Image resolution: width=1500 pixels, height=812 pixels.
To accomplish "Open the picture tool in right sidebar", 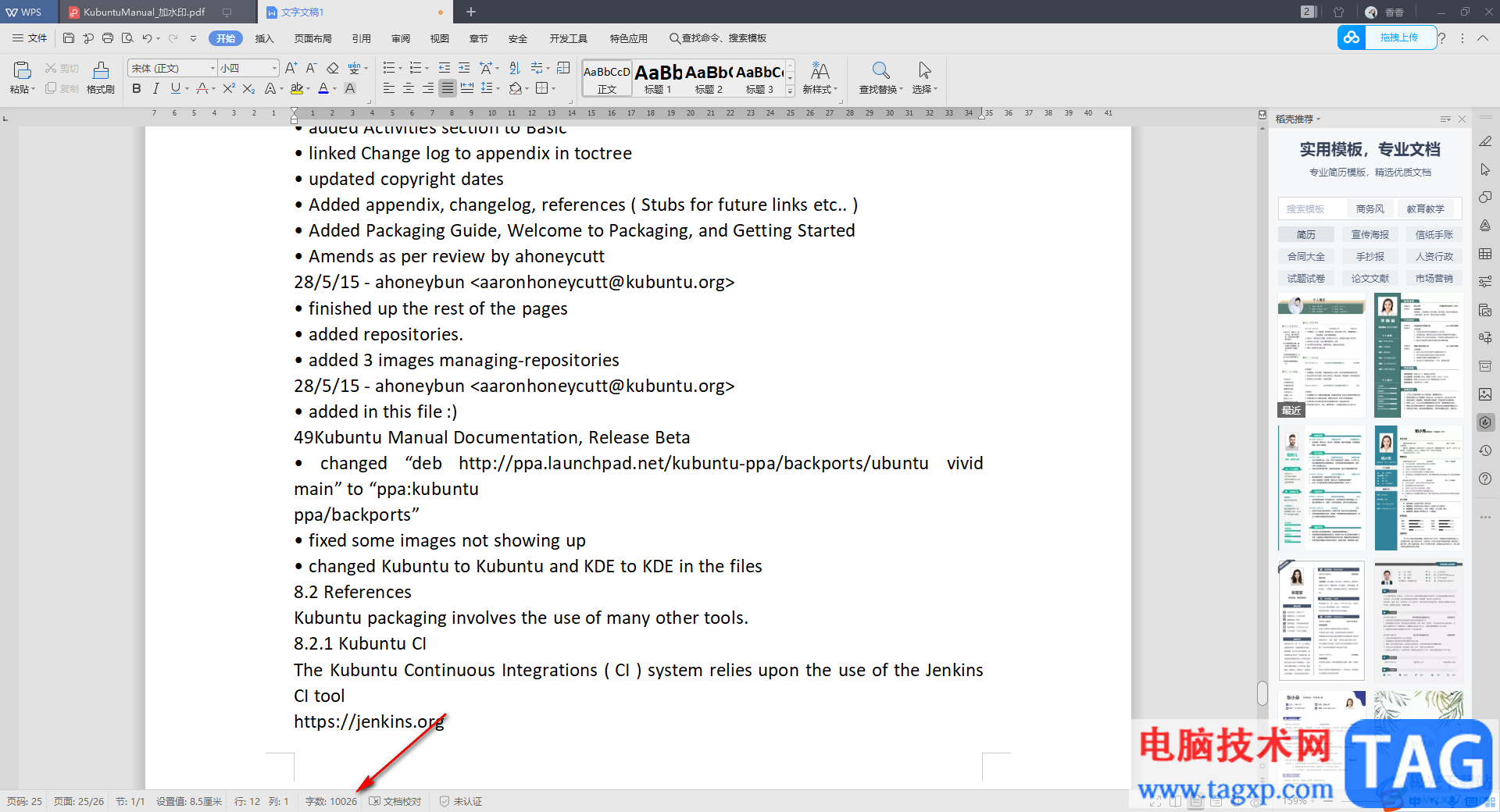I will pyautogui.click(x=1485, y=394).
